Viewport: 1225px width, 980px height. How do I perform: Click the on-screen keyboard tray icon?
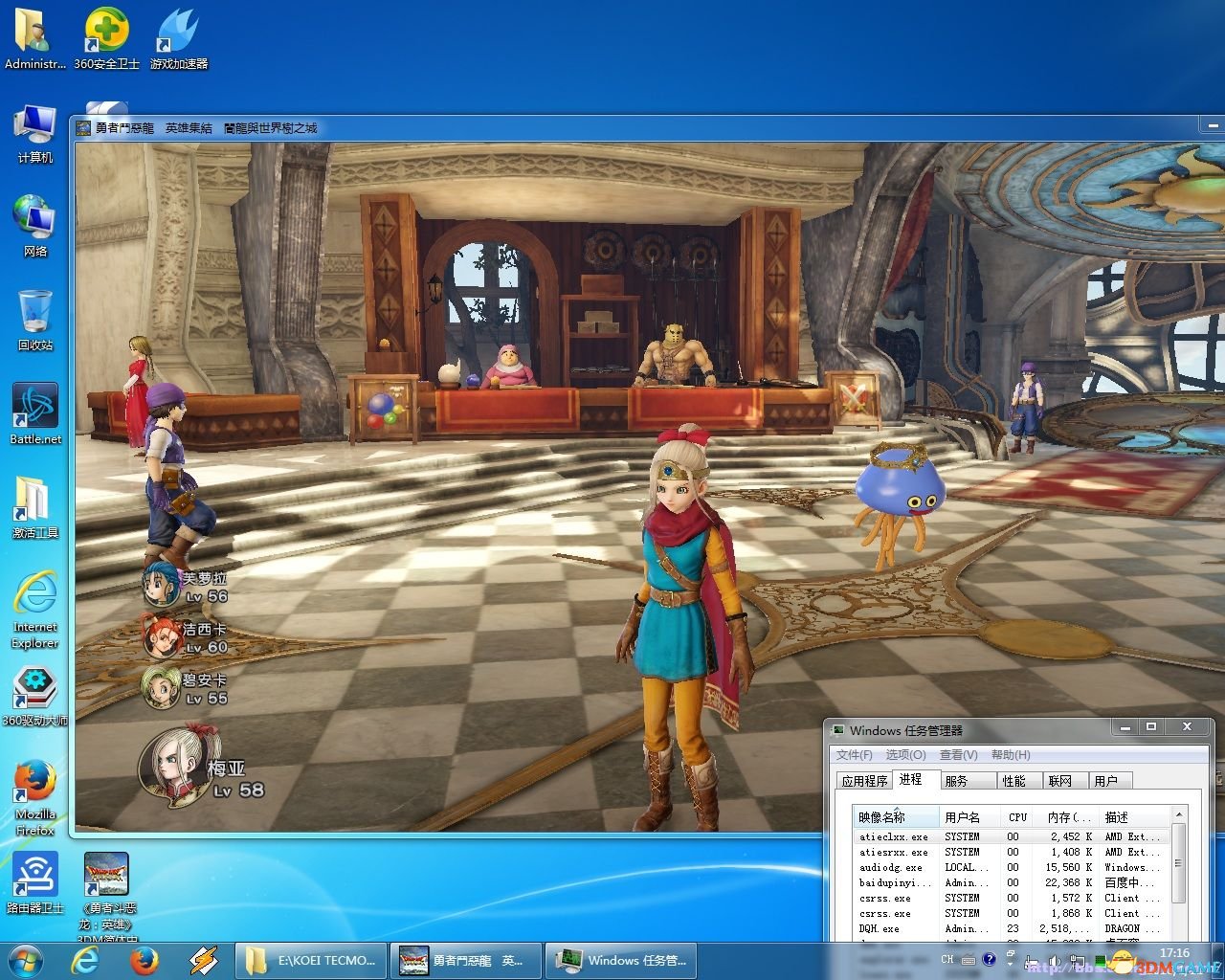[969, 959]
